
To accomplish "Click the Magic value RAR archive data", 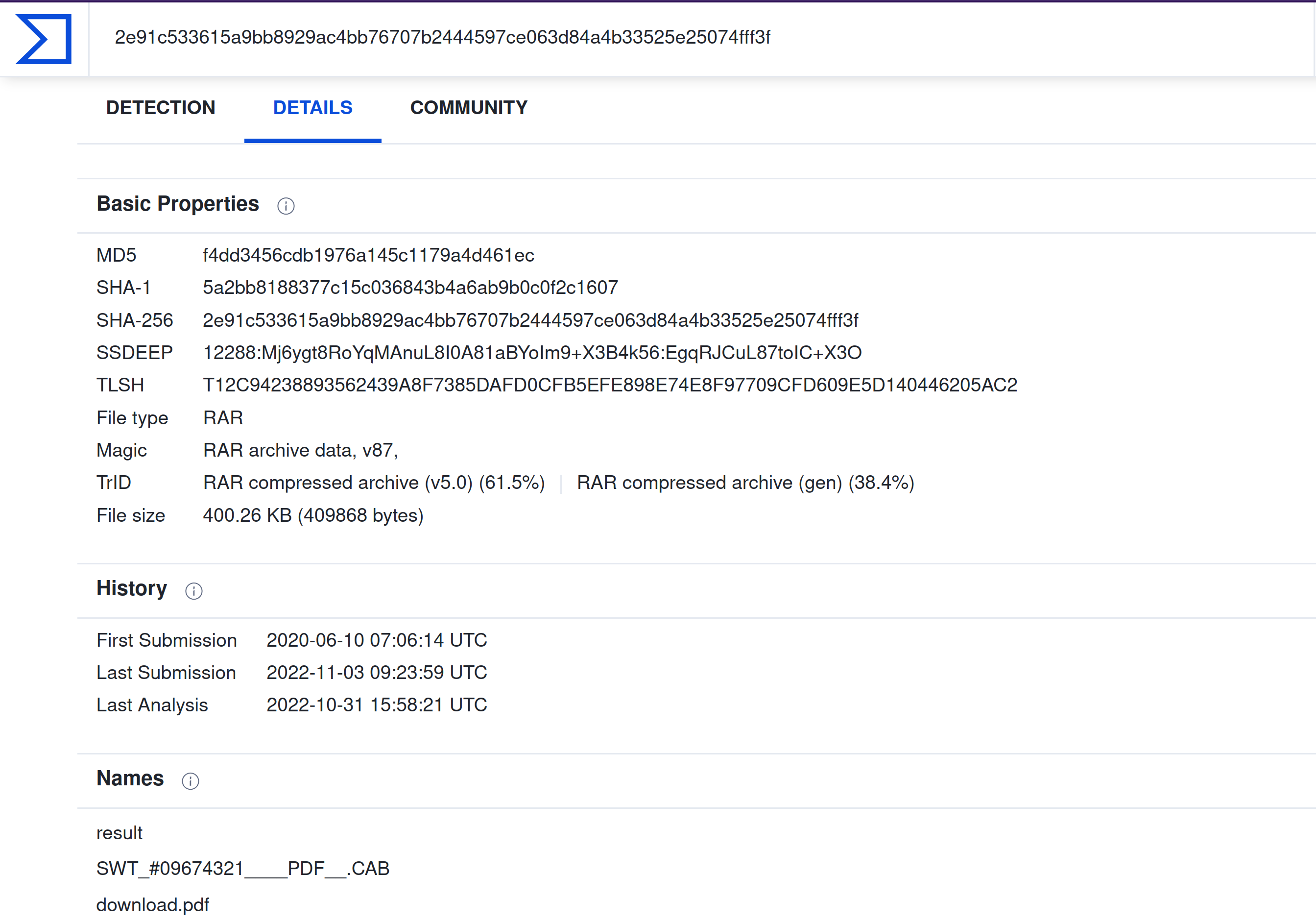I will (x=300, y=450).
